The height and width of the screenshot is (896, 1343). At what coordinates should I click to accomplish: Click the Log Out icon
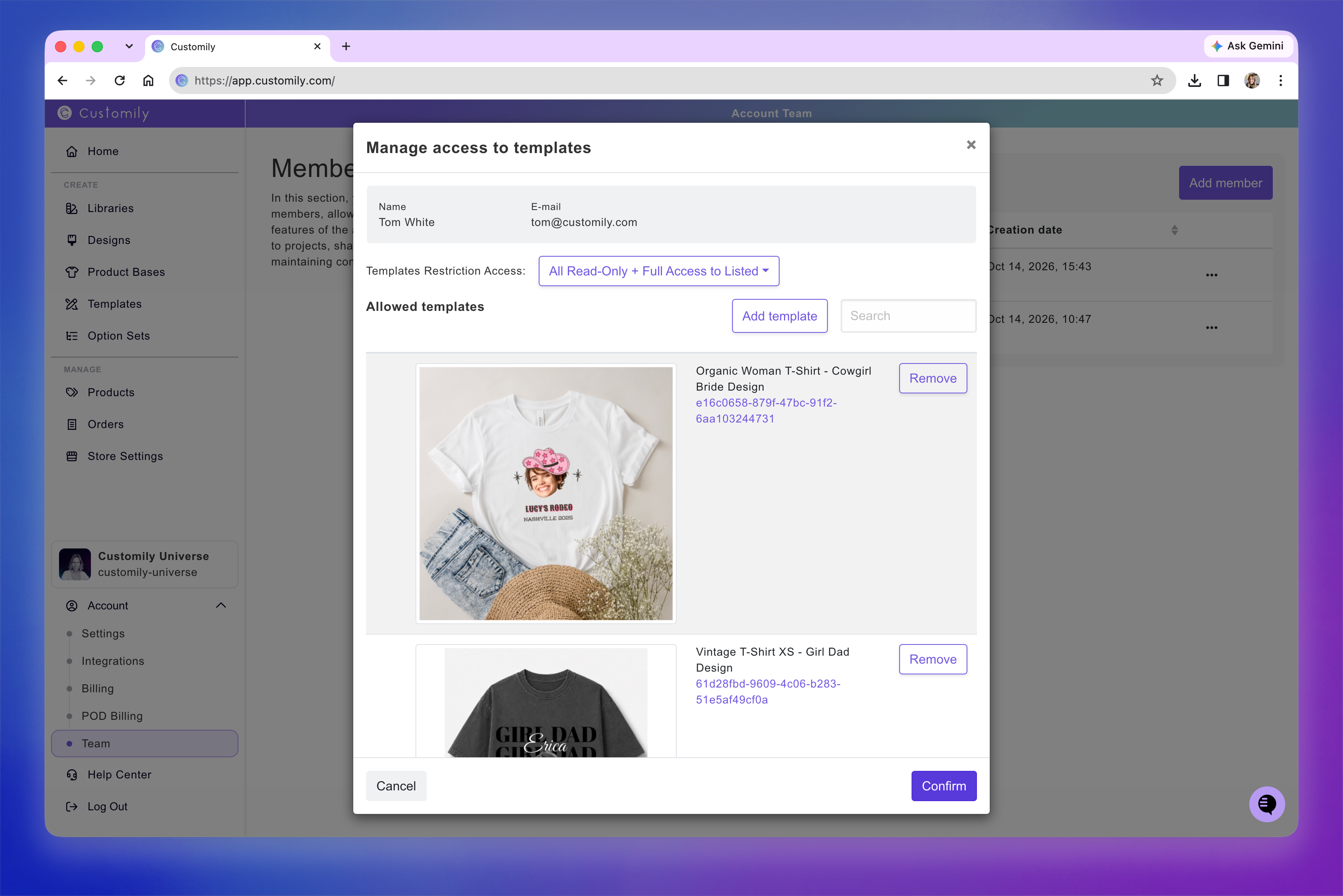[x=71, y=807]
